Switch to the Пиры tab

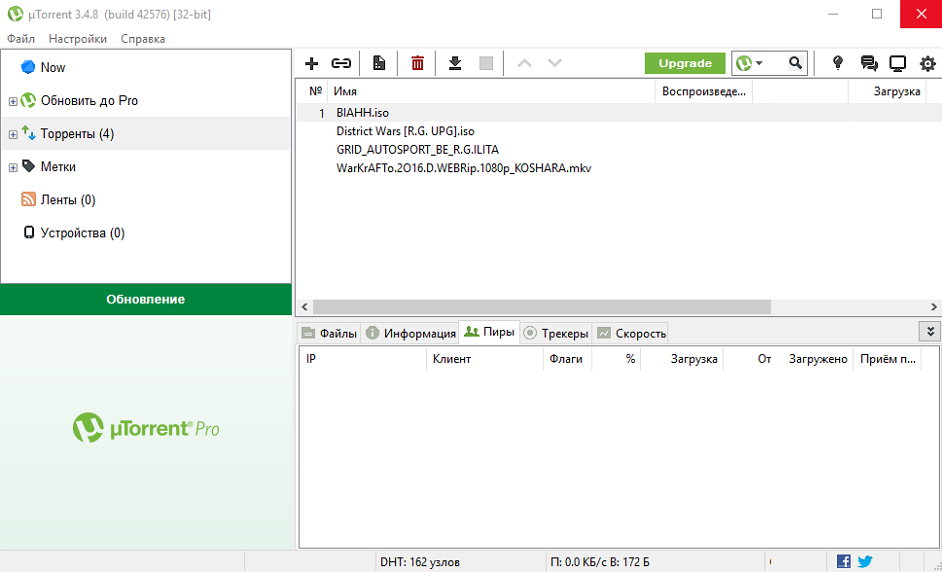pyautogui.click(x=489, y=332)
